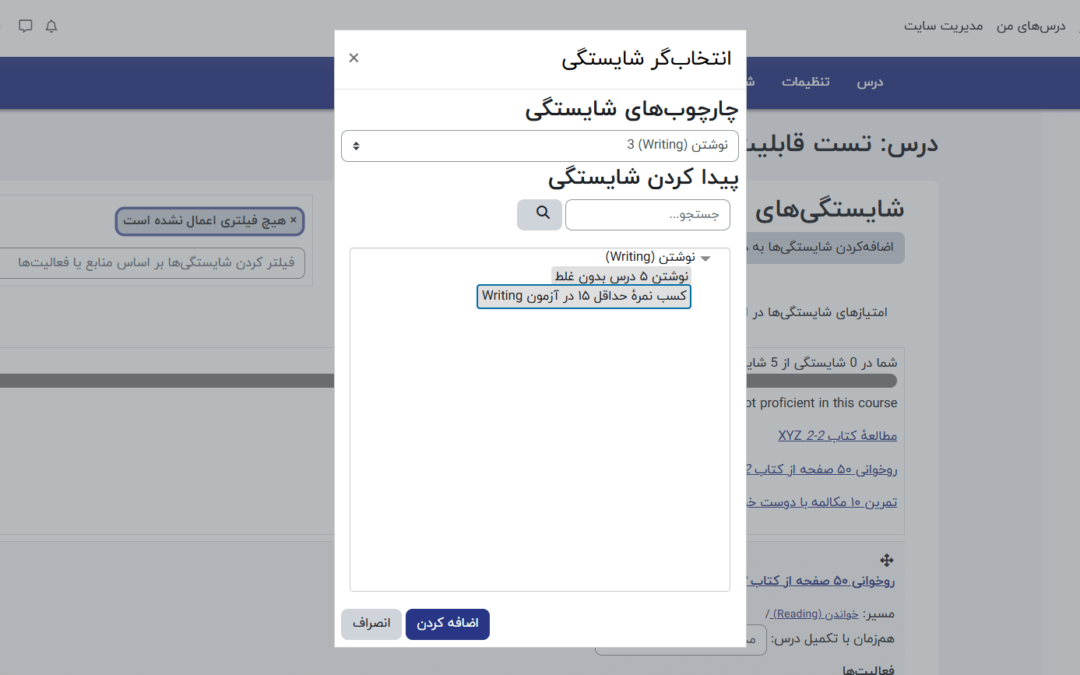1080x675 pixels.
Task: Click the move handle icon for the competency
Action: [885, 560]
